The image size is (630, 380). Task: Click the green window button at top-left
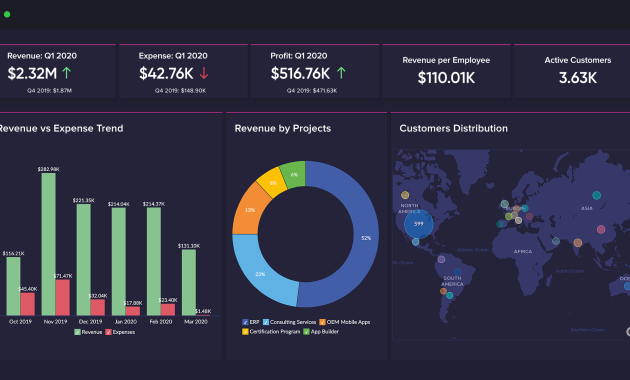[7, 14]
